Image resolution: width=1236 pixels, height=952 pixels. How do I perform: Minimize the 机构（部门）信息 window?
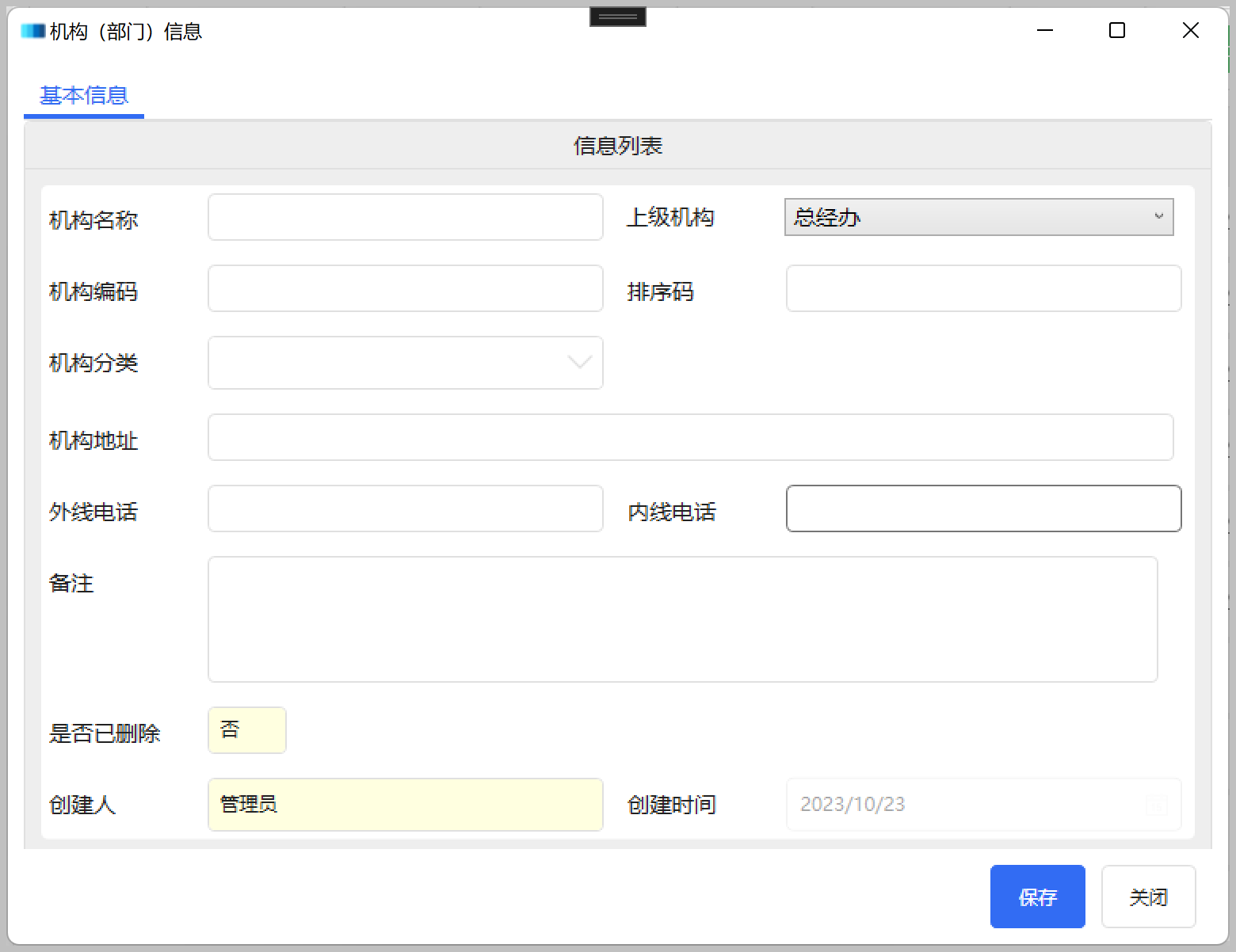click(x=1045, y=31)
